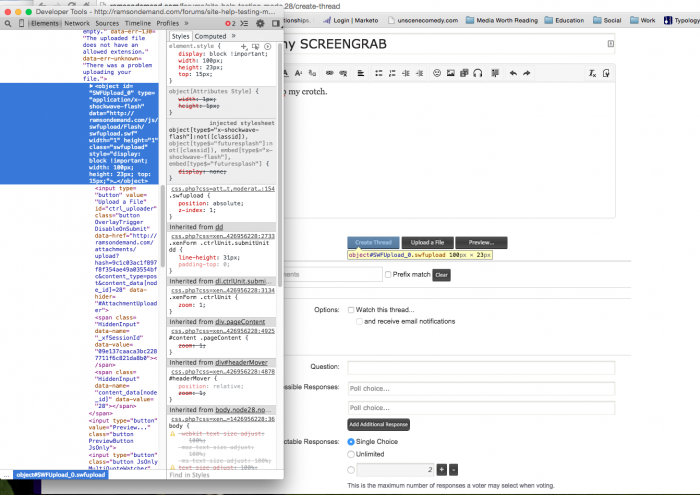Undo last edit in editor toolbar
The image size is (700, 495).
513,73
